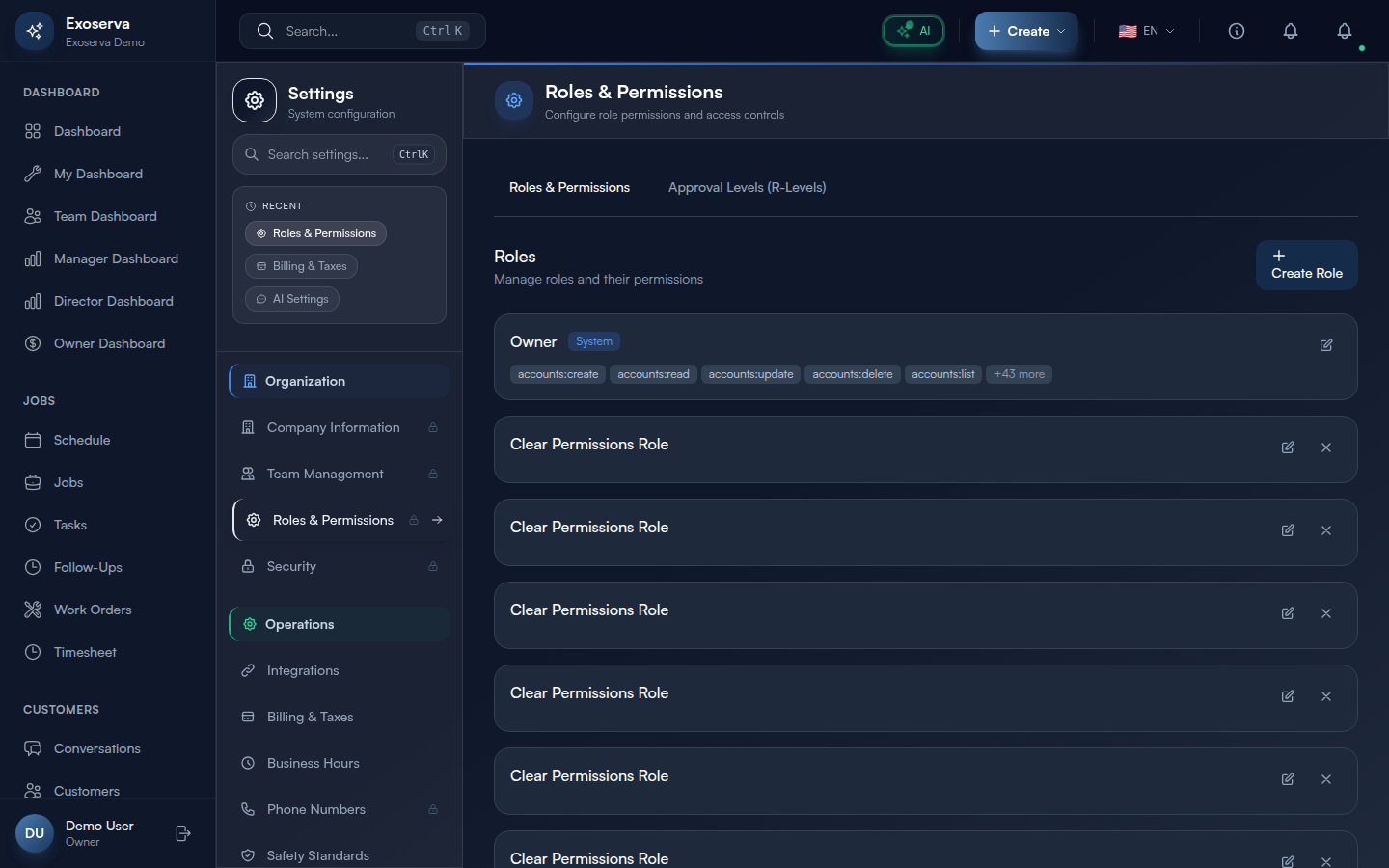Click the Exoserva logo icon
Image resolution: width=1389 pixels, height=868 pixels.
tap(35, 31)
